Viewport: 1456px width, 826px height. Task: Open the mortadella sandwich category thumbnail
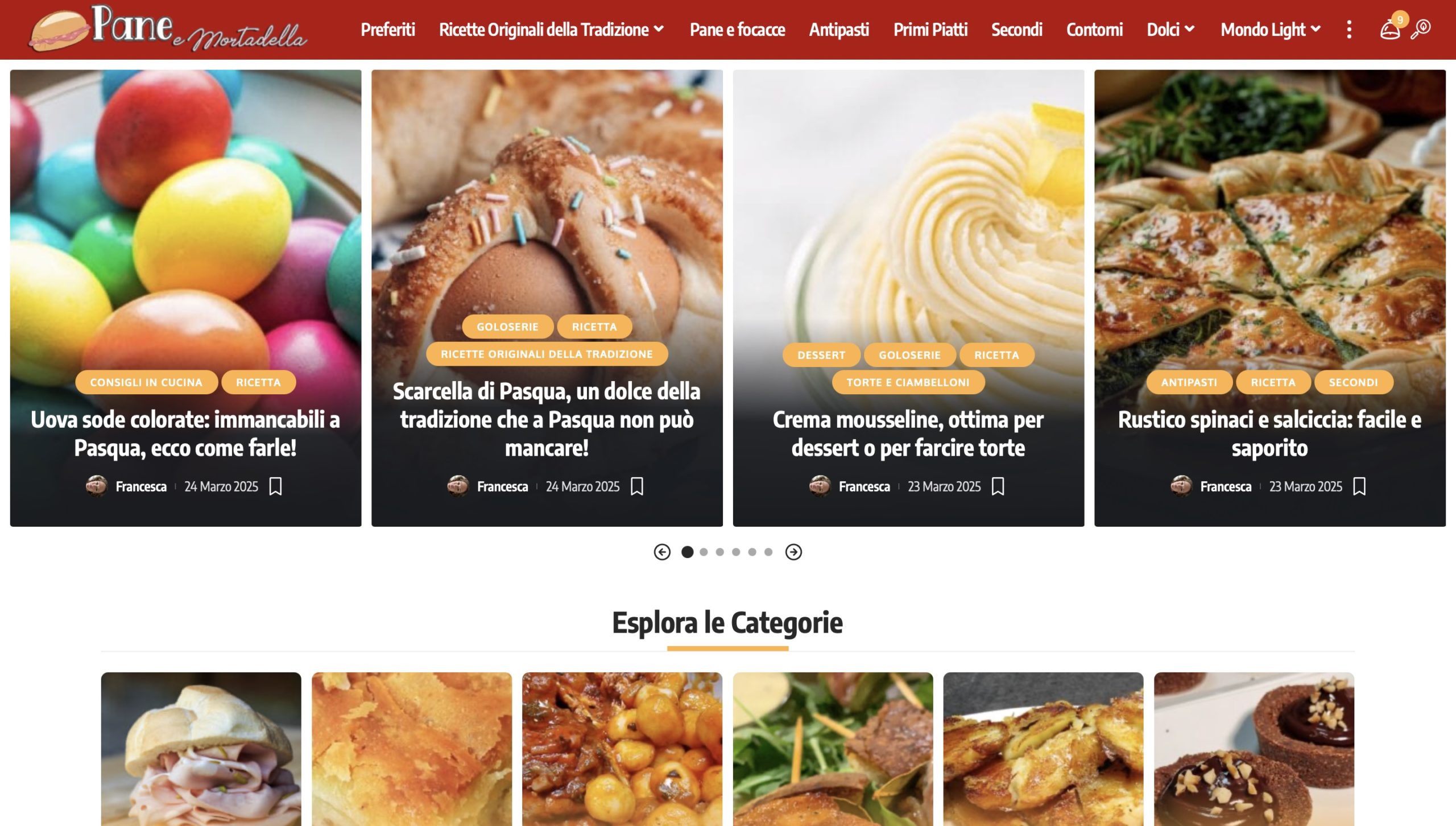pyautogui.click(x=201, y=749)
